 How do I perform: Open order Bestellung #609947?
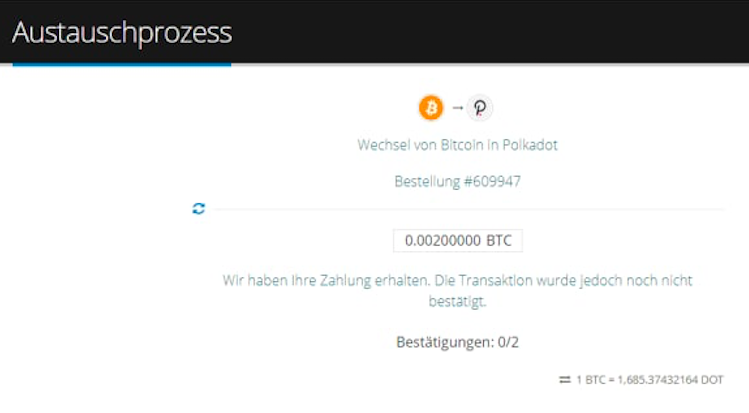458,181
